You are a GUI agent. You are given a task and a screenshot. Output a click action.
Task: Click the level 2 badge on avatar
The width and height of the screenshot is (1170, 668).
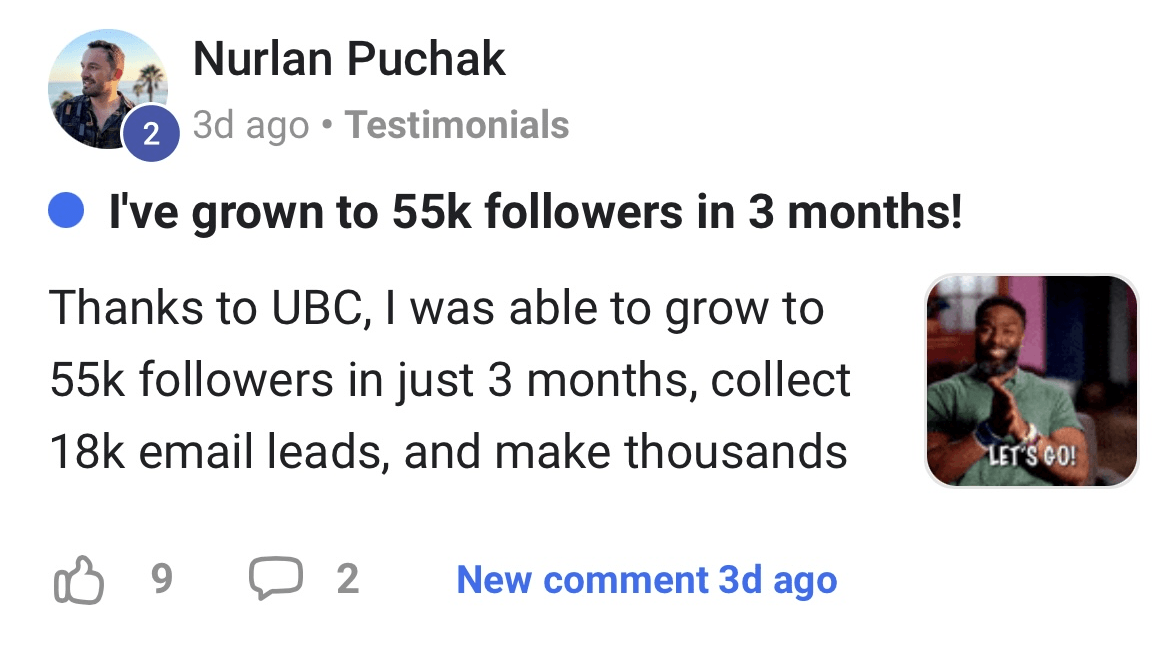(x=151, y=134)
